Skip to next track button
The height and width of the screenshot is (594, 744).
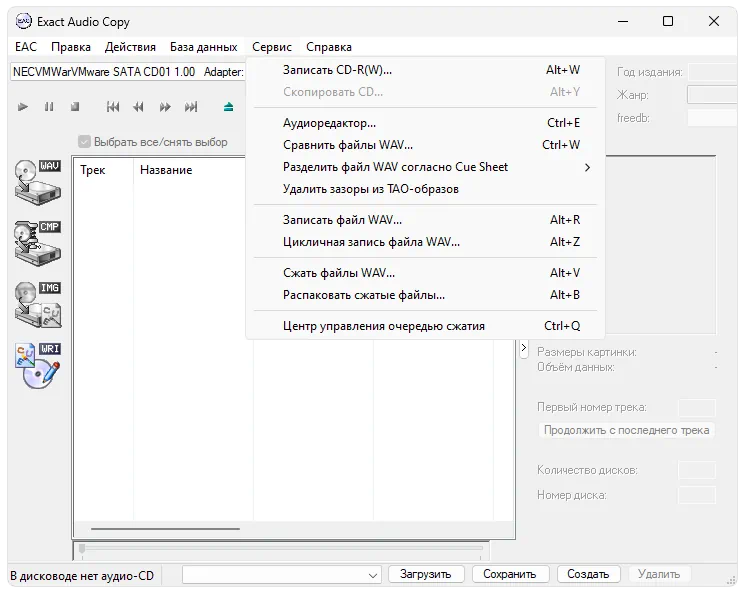click(191, 107)
